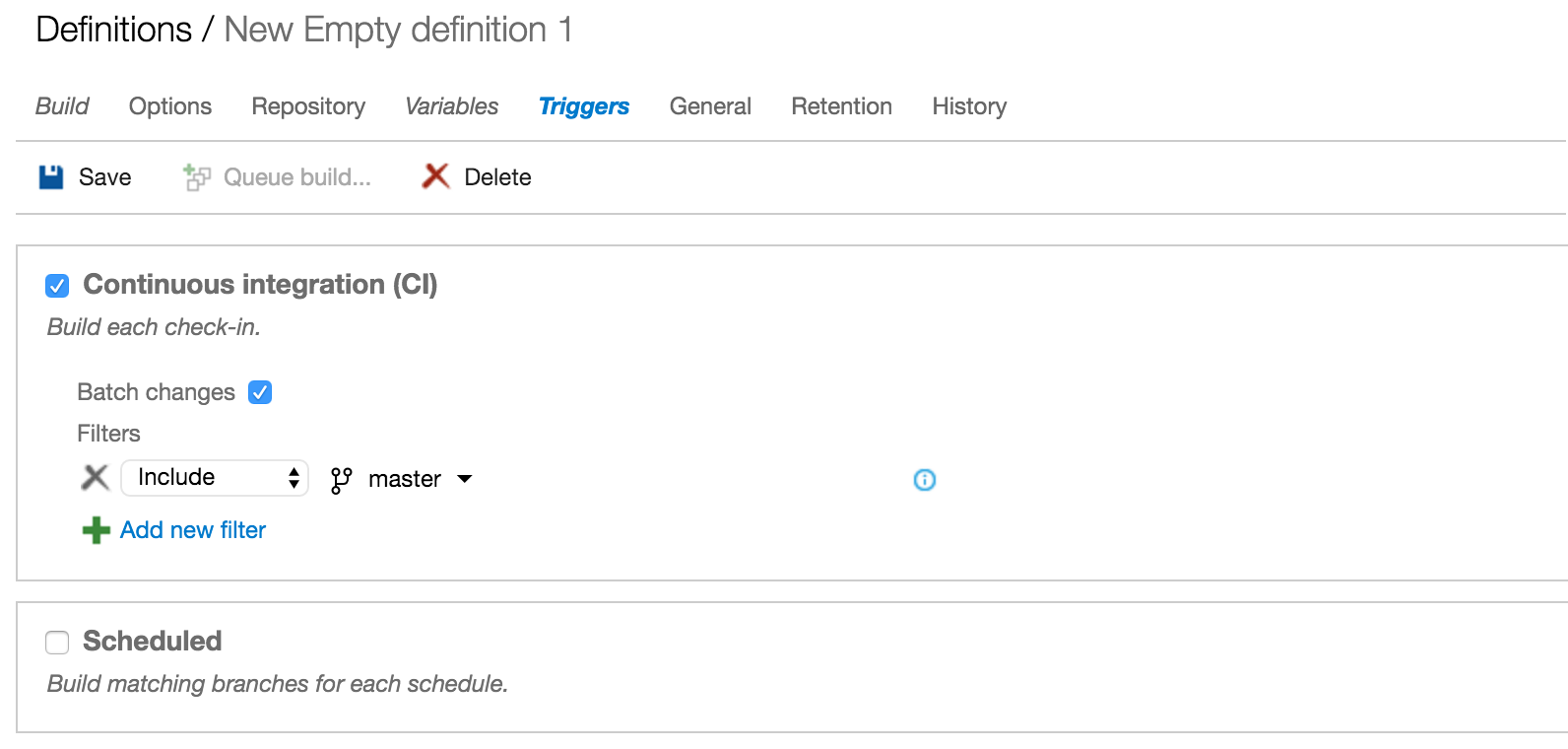
Task: Click the green plus icon to add a filter
Action: tap(96, 530)
